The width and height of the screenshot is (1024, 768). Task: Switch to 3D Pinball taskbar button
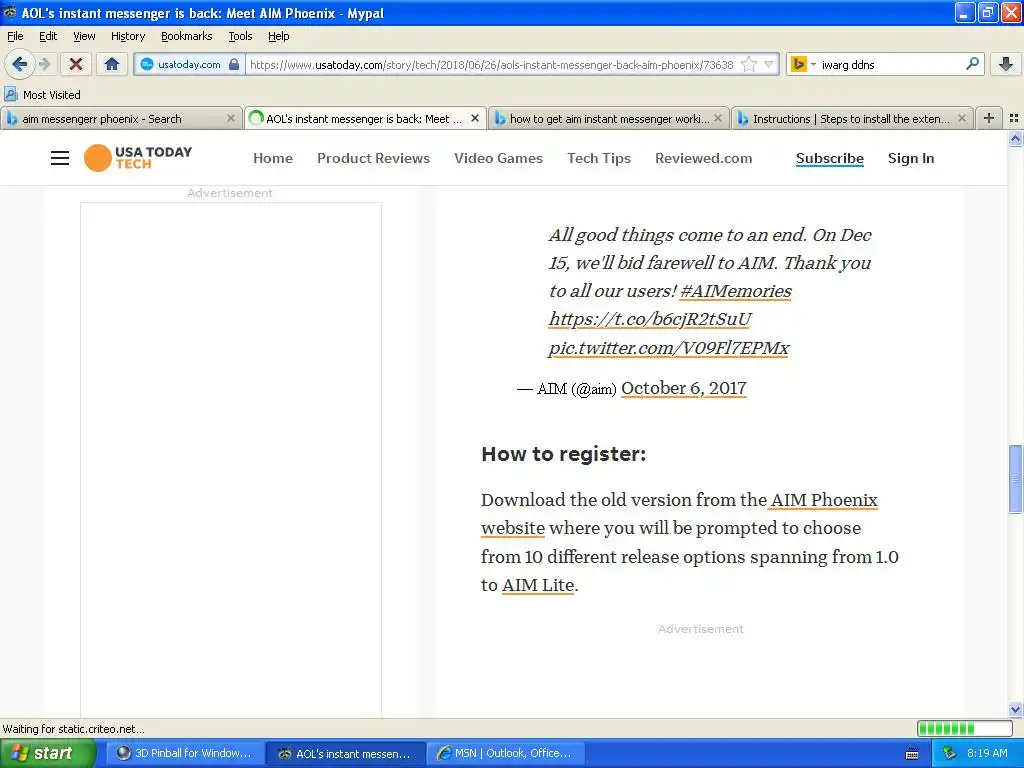click(186, 754)
